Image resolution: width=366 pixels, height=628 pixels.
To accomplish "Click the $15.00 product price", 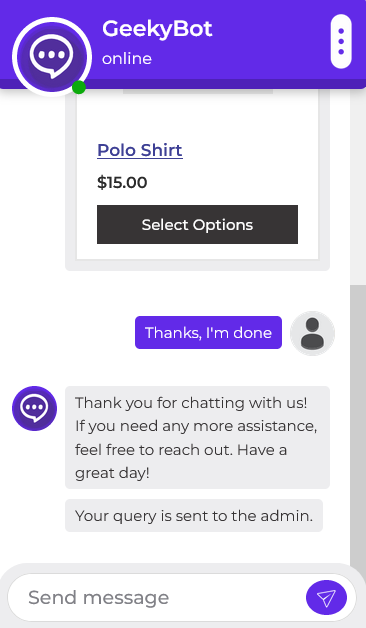I will click(x=122, y=182).
